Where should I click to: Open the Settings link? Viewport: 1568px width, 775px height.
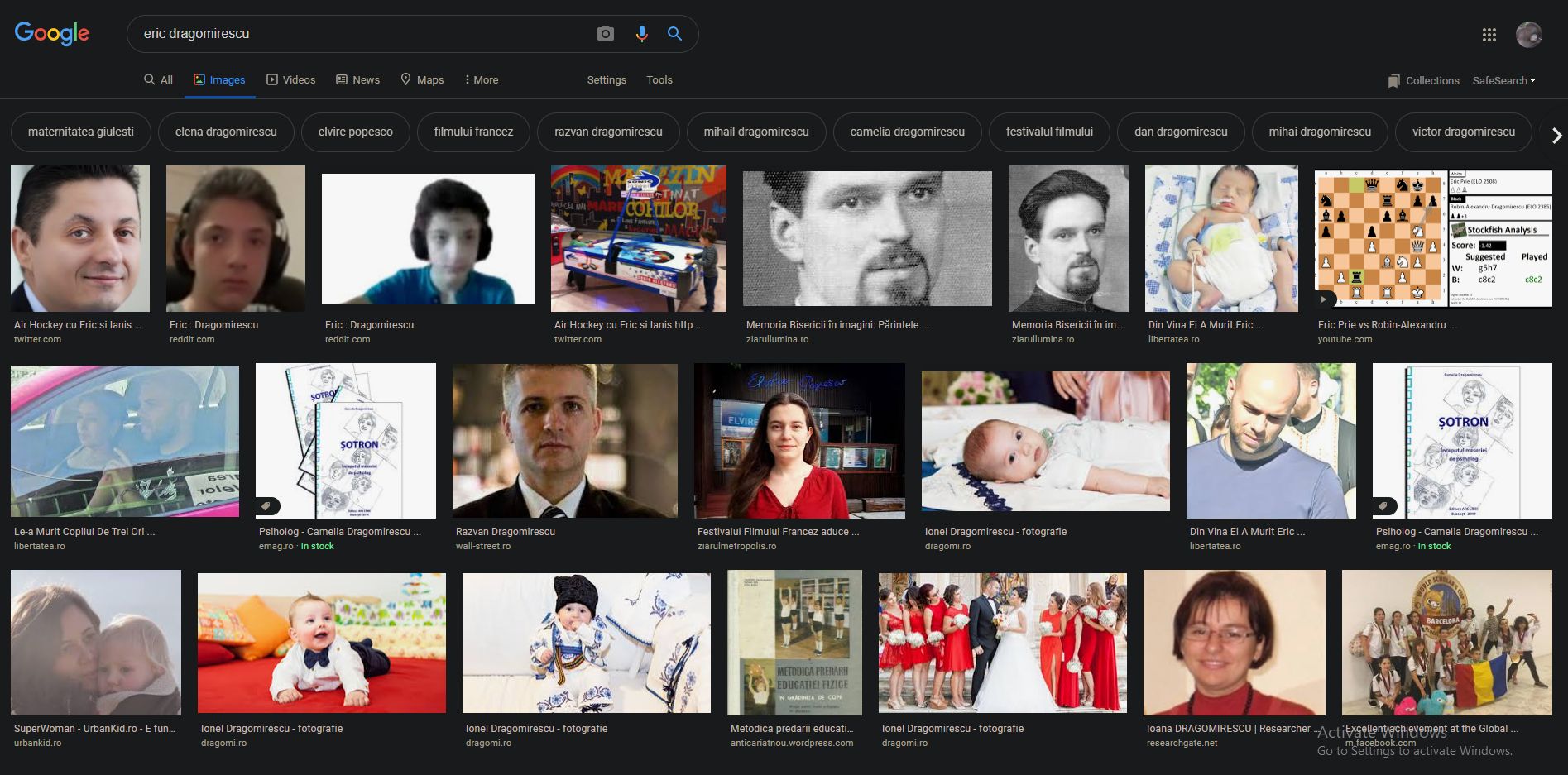(607, 80)
